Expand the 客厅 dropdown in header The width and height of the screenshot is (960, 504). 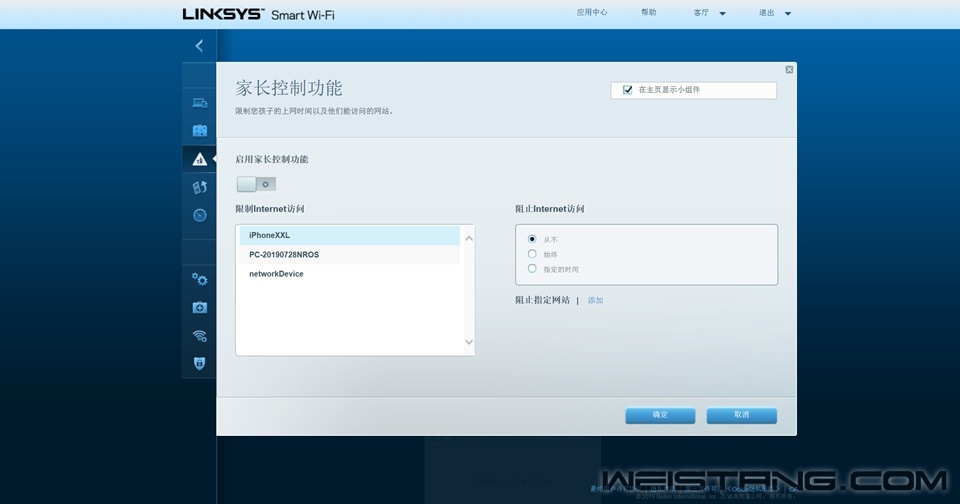(x=709, y=13)
